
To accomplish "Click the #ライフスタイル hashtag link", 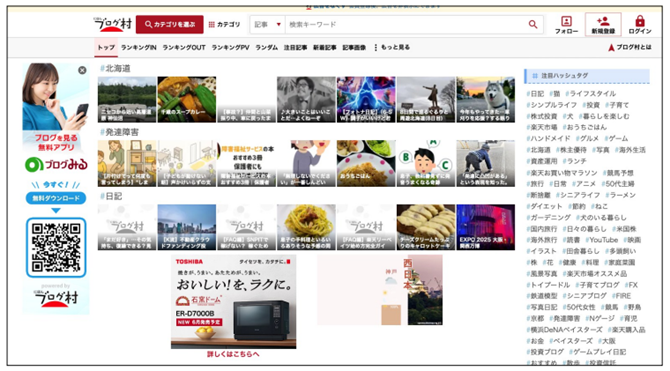I will [x=591, y=94].
